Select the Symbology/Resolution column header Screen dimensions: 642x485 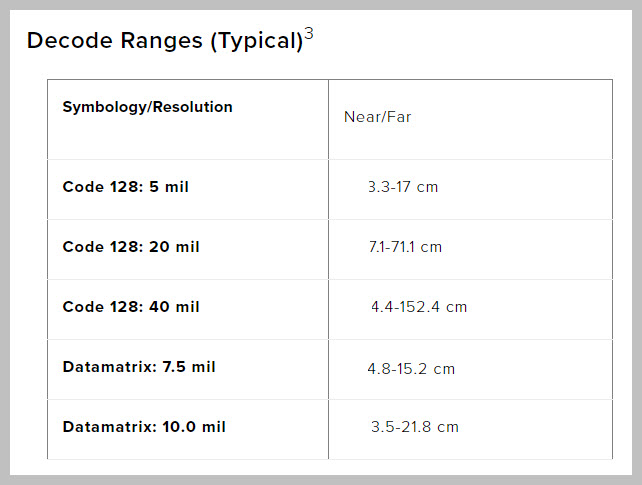[147, 107]
